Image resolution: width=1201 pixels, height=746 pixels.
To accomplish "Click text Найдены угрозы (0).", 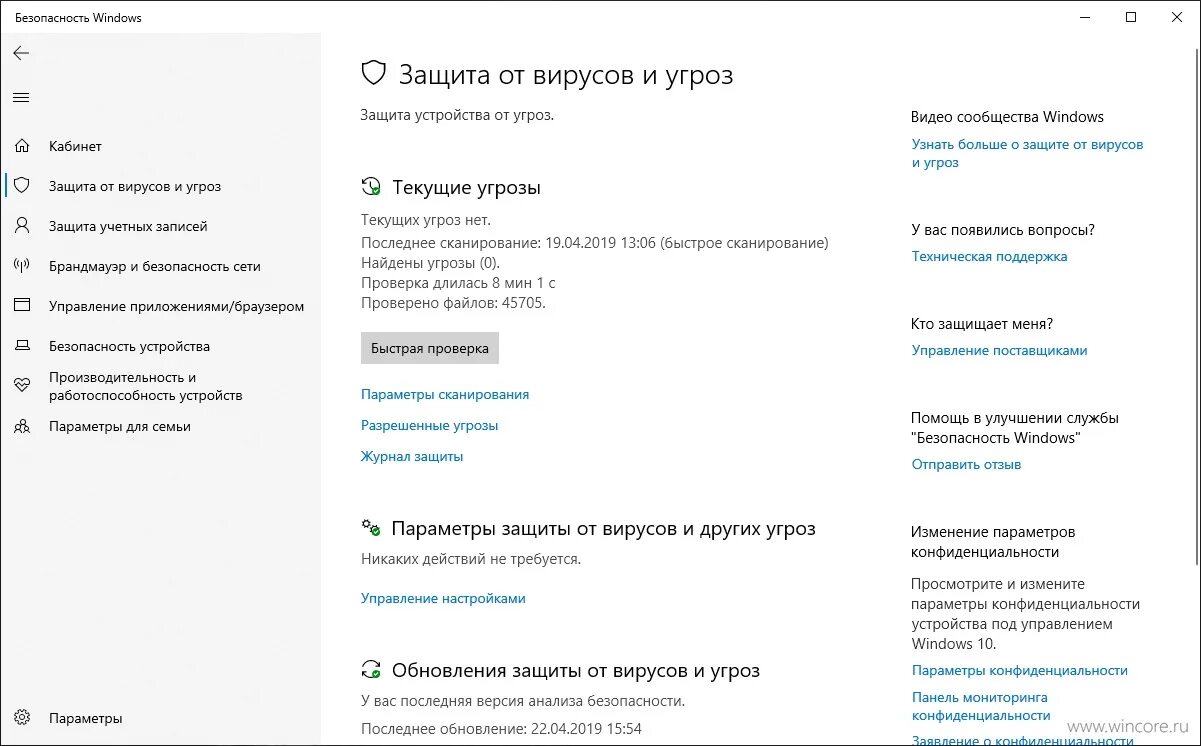I will (430, 263).
